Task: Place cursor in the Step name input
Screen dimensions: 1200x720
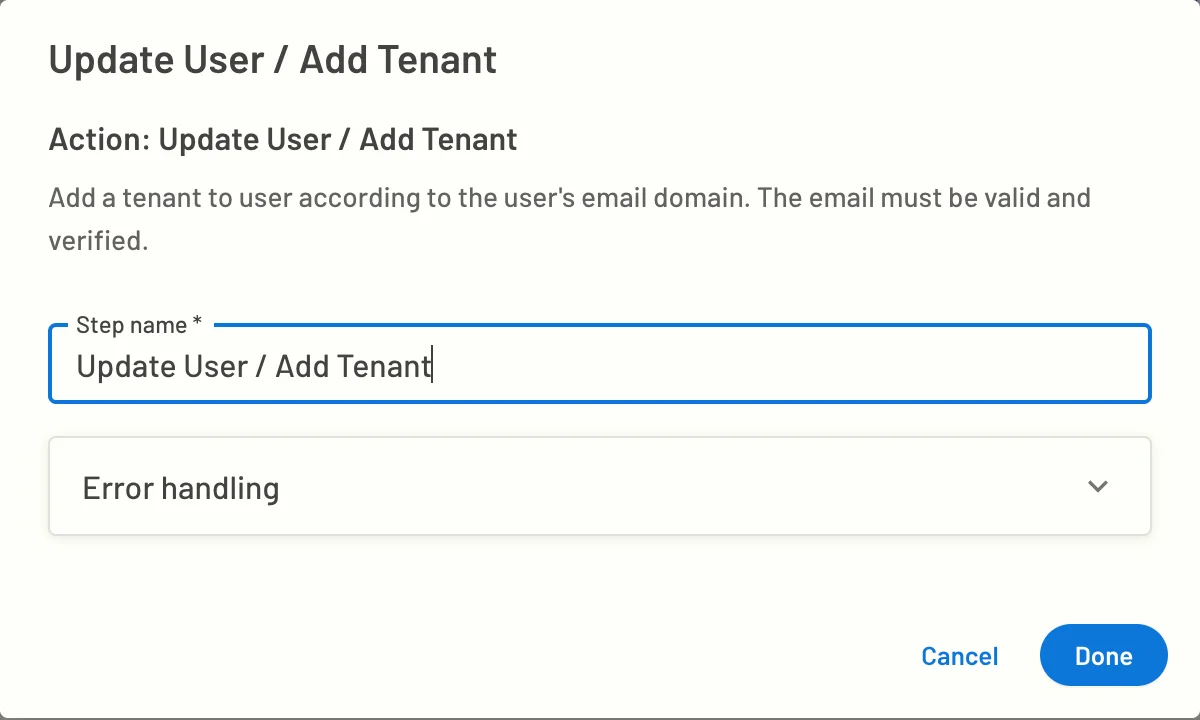Action: click(x=600, y=365)
